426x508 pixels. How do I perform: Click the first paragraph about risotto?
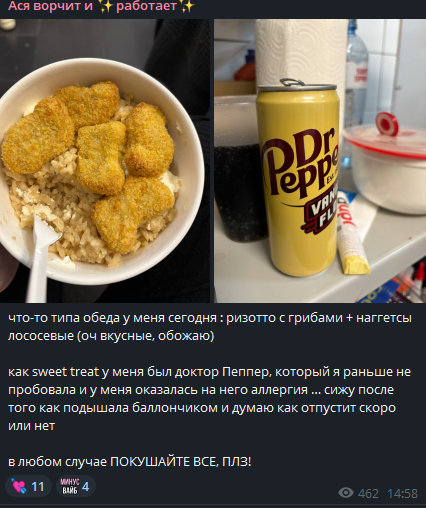click(210, 327)
